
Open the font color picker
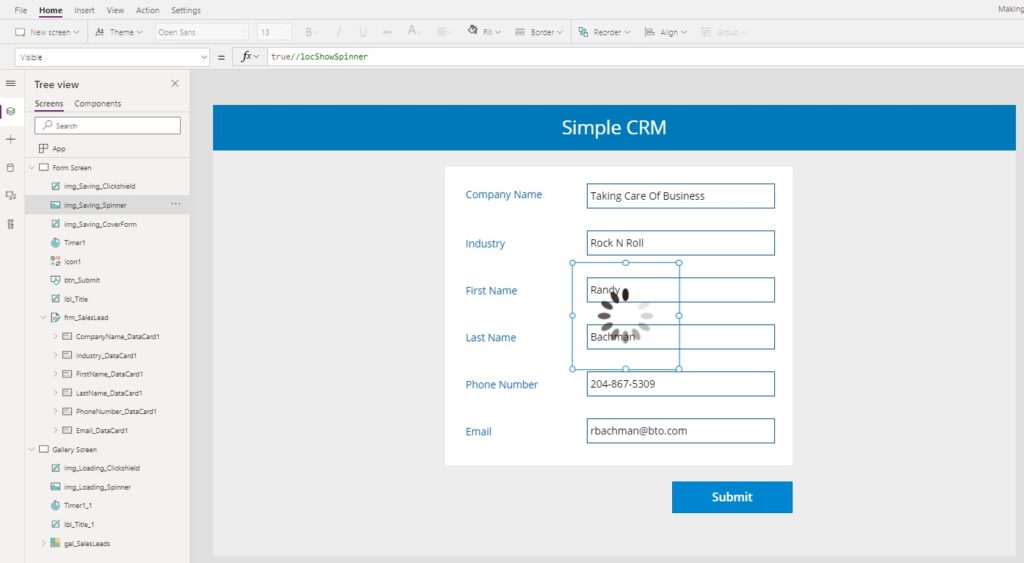414,31
